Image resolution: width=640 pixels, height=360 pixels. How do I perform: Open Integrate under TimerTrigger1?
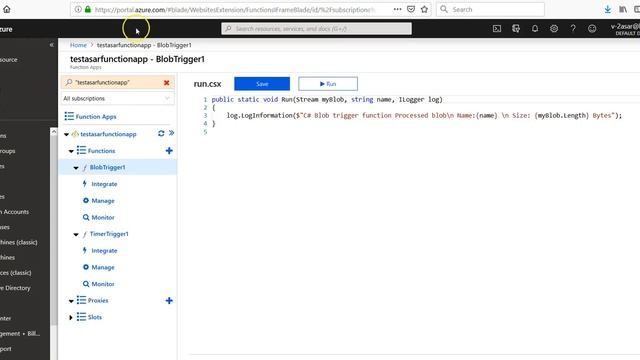pyautogui.click(x=104, y=251)
